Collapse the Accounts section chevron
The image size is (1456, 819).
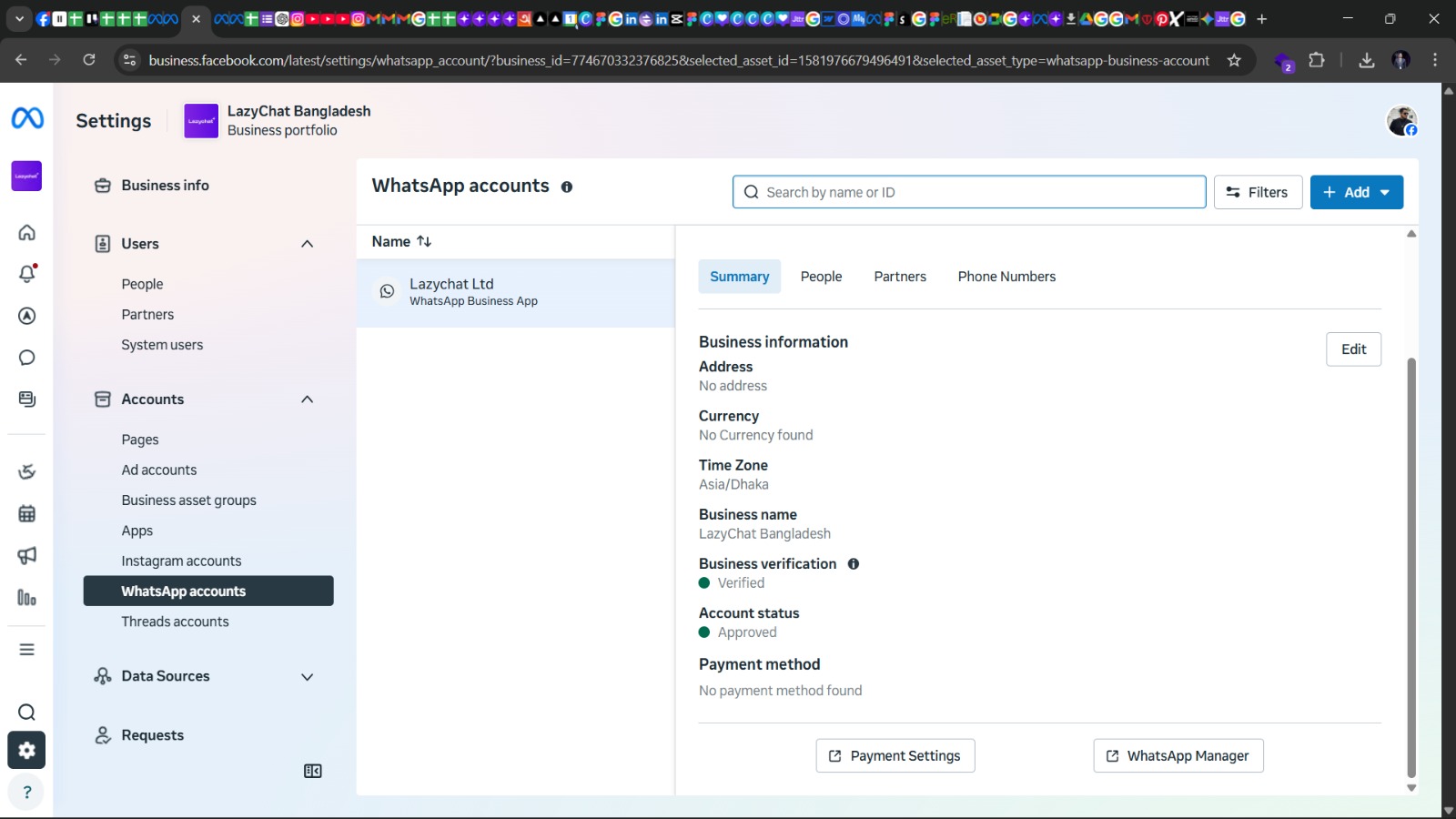(308, 399)
